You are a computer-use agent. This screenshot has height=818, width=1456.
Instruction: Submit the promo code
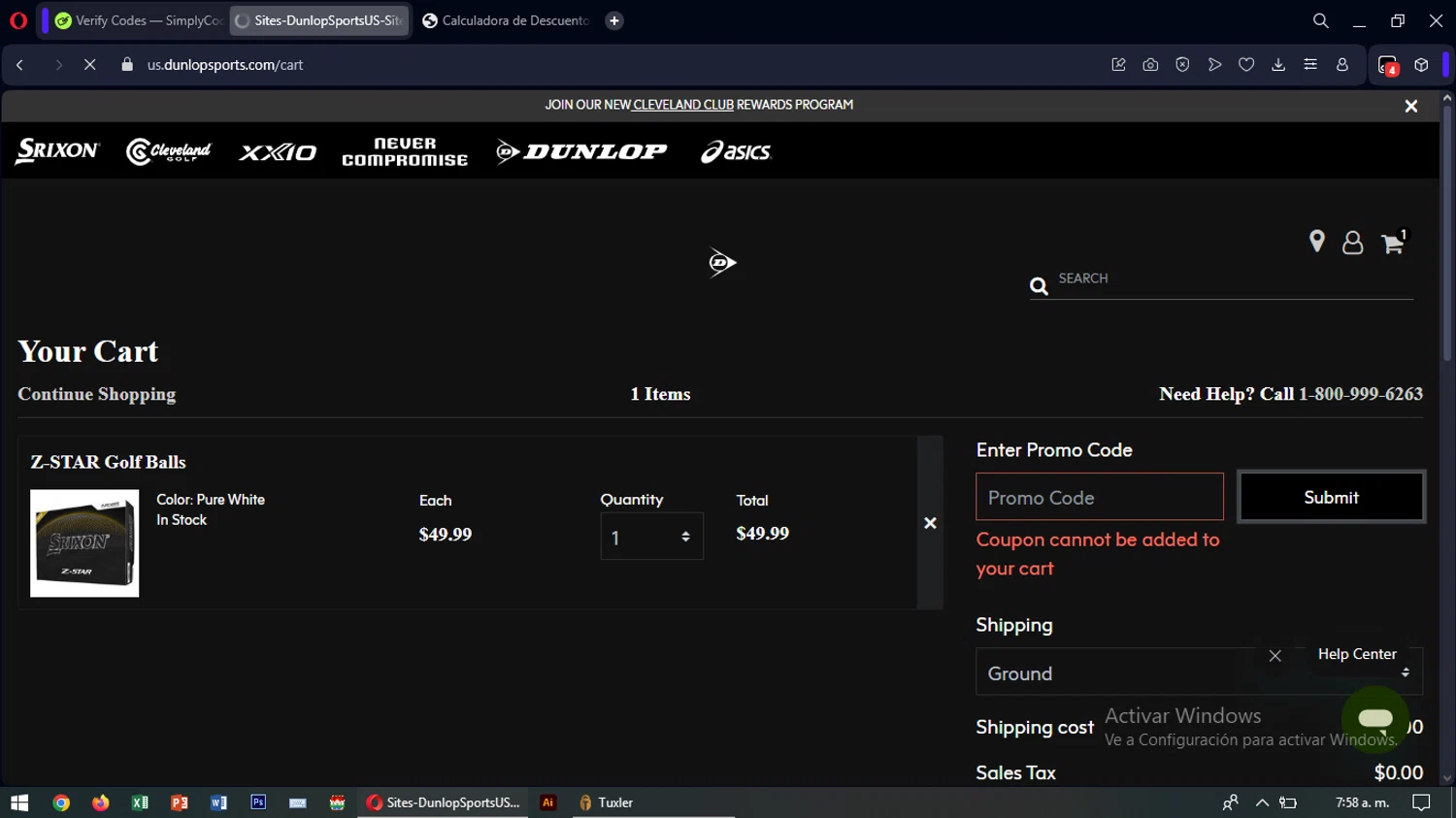1331,497
